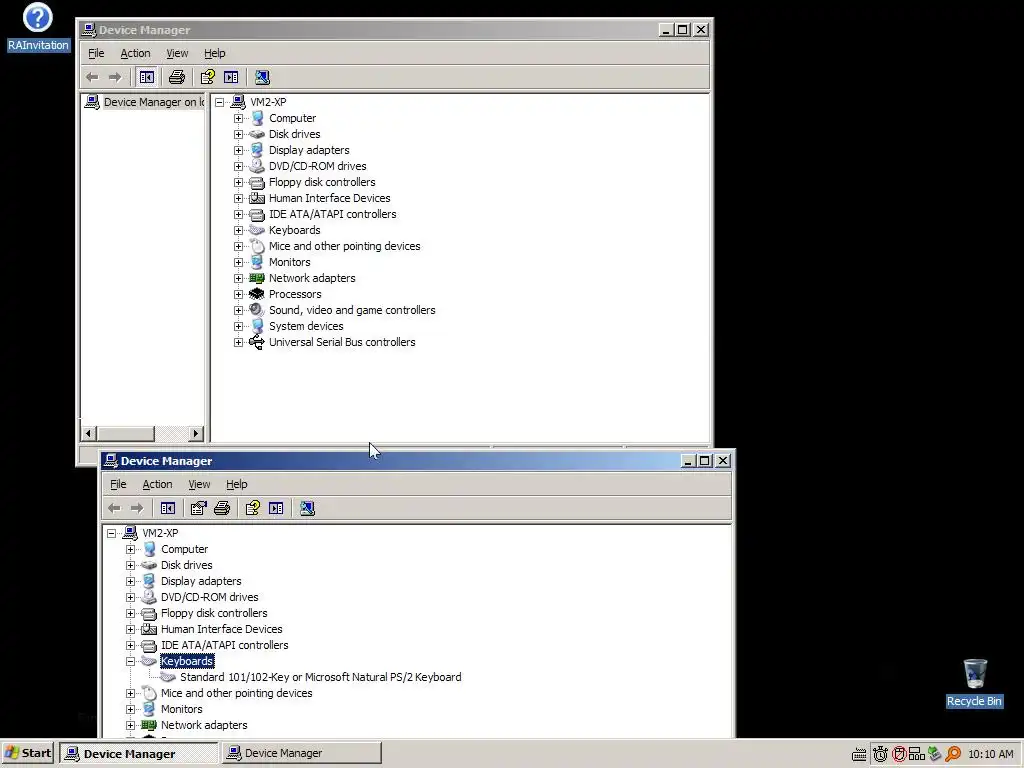Click the Show/Hide Action Pane icon in the back window
The width and height of the screenshot is (1024, 768).
tap(231, 77)
